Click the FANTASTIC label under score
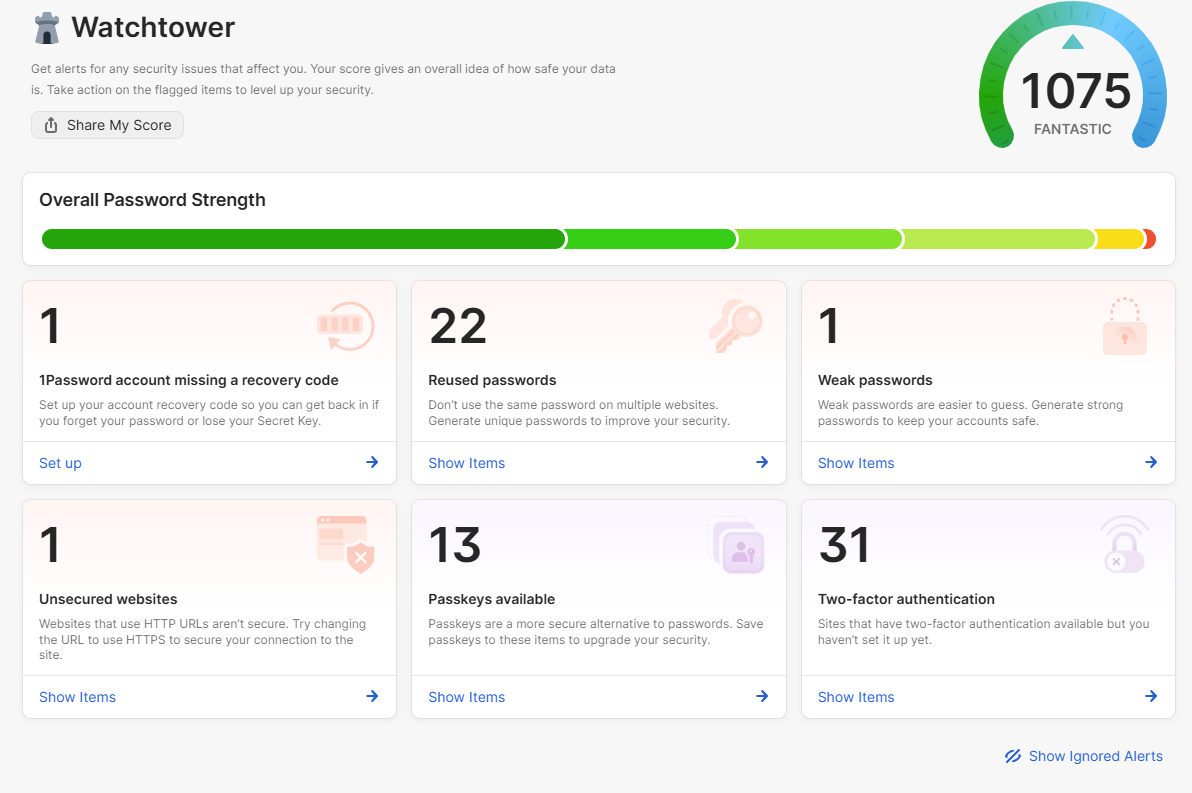1192x793 pixels. coord(1073,129)
